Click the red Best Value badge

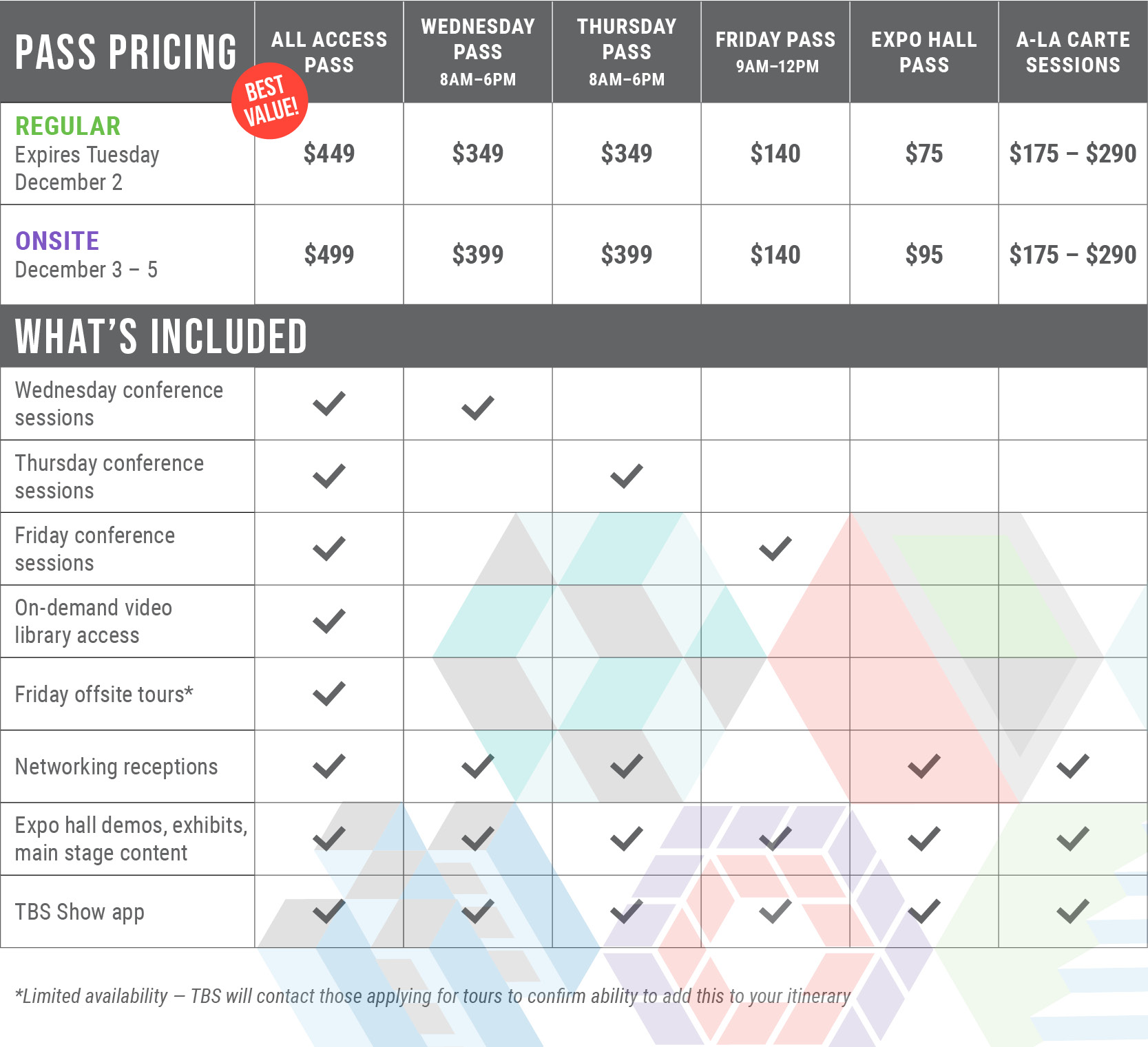[269, 103]
